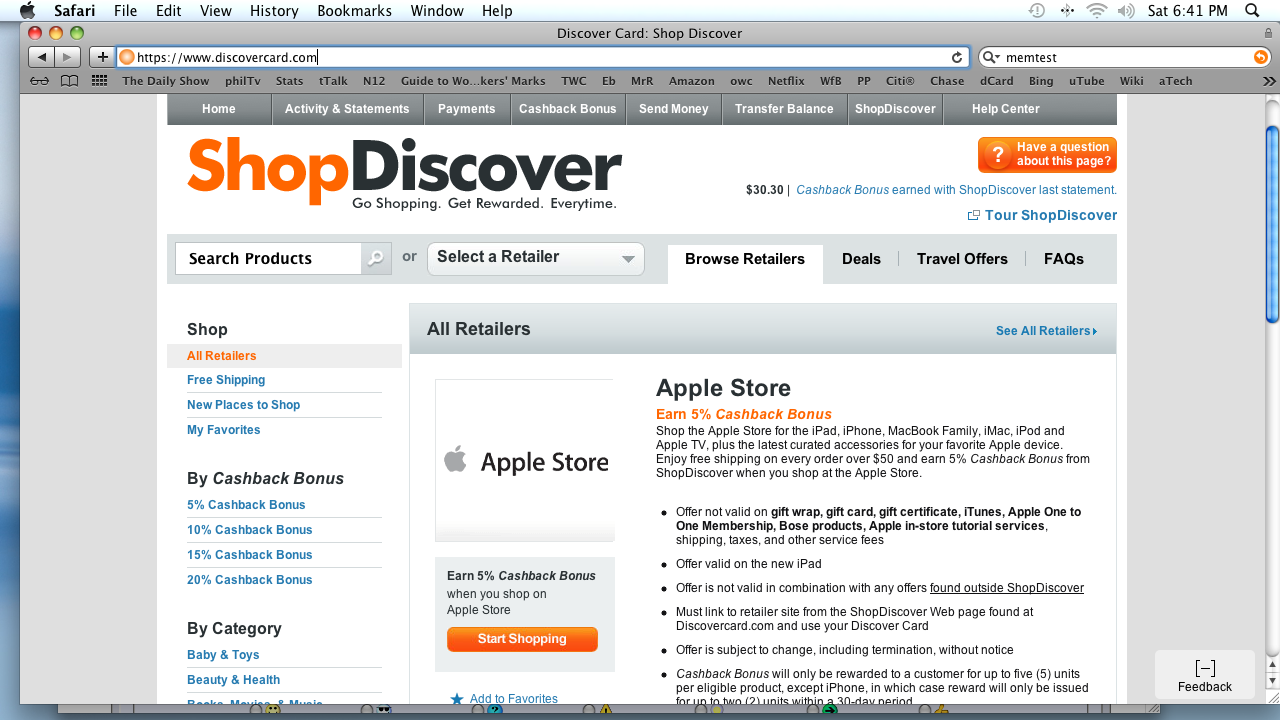Screen dimensions: 1280x720
Task: Click the site favicon in the address bar
Action: click(127, 58)
